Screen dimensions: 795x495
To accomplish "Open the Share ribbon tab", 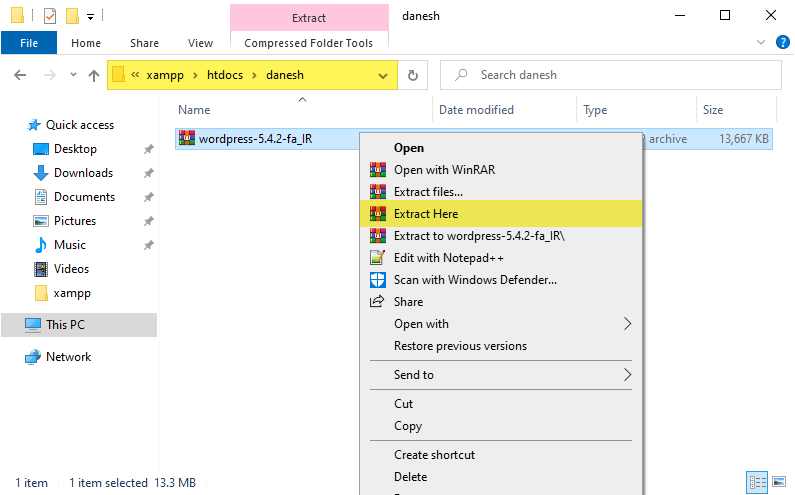I will (x=144, y=43).
